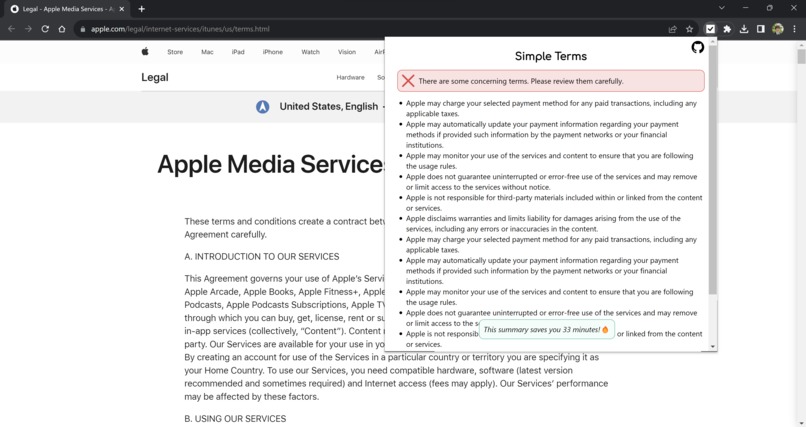Open a new tab with the plus button

pos(141,9)
